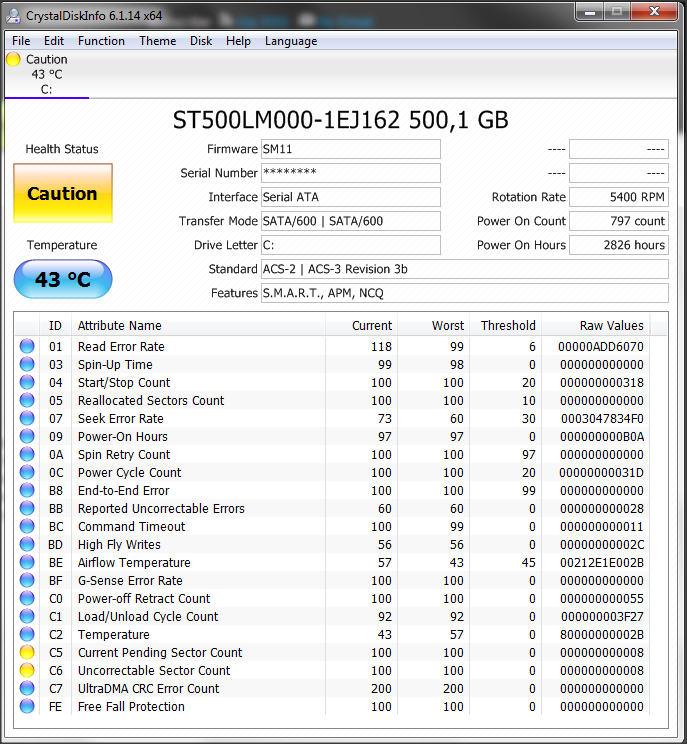Click the Raw Values column header
This screenshot has width=687, height=744.
(x=596, y=326)
